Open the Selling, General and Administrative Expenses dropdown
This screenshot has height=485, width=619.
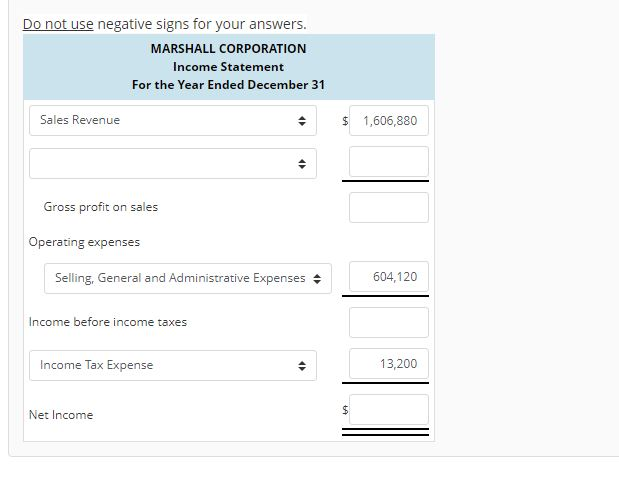(188, 279)
